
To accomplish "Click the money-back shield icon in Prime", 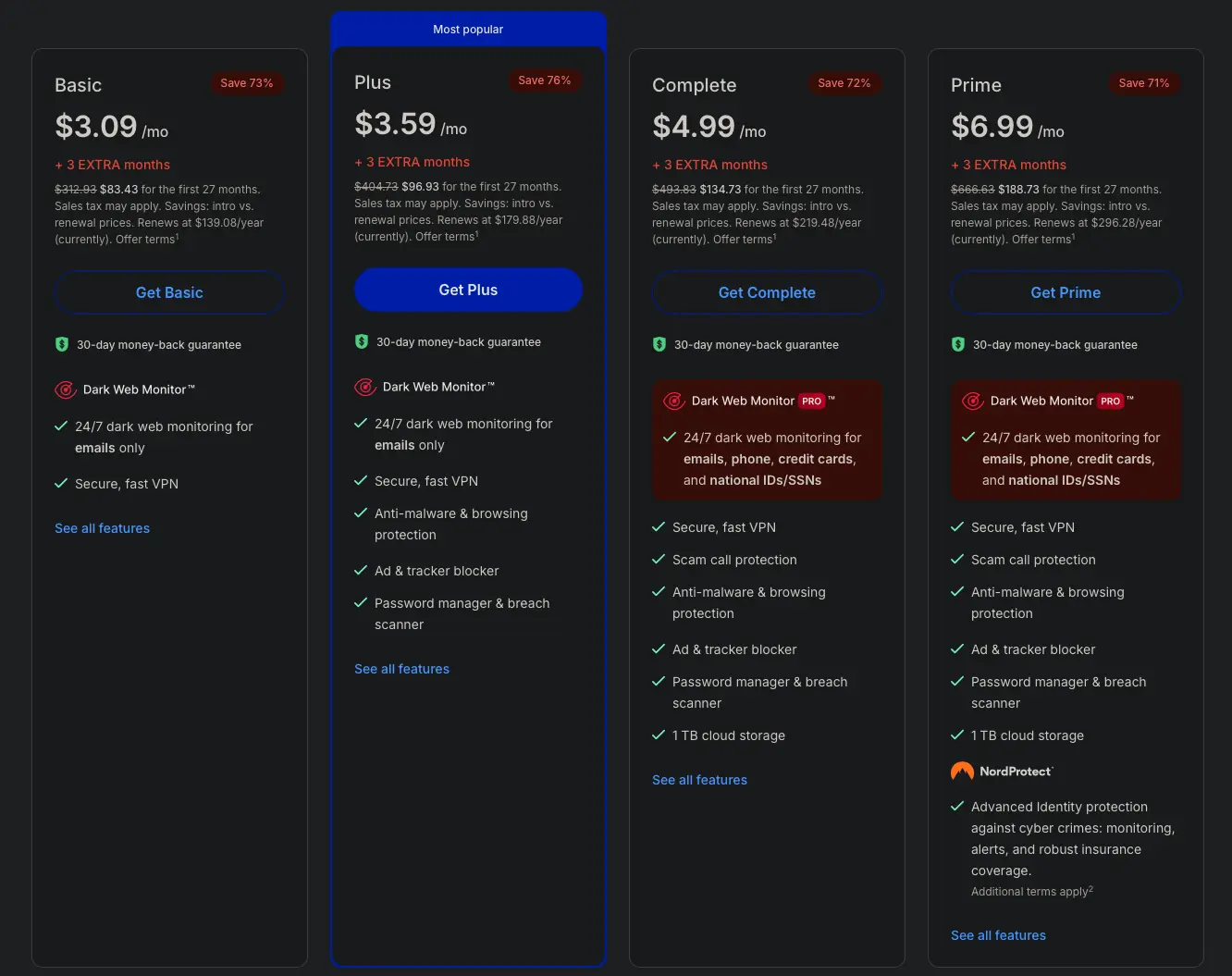I will click(958, 344).
